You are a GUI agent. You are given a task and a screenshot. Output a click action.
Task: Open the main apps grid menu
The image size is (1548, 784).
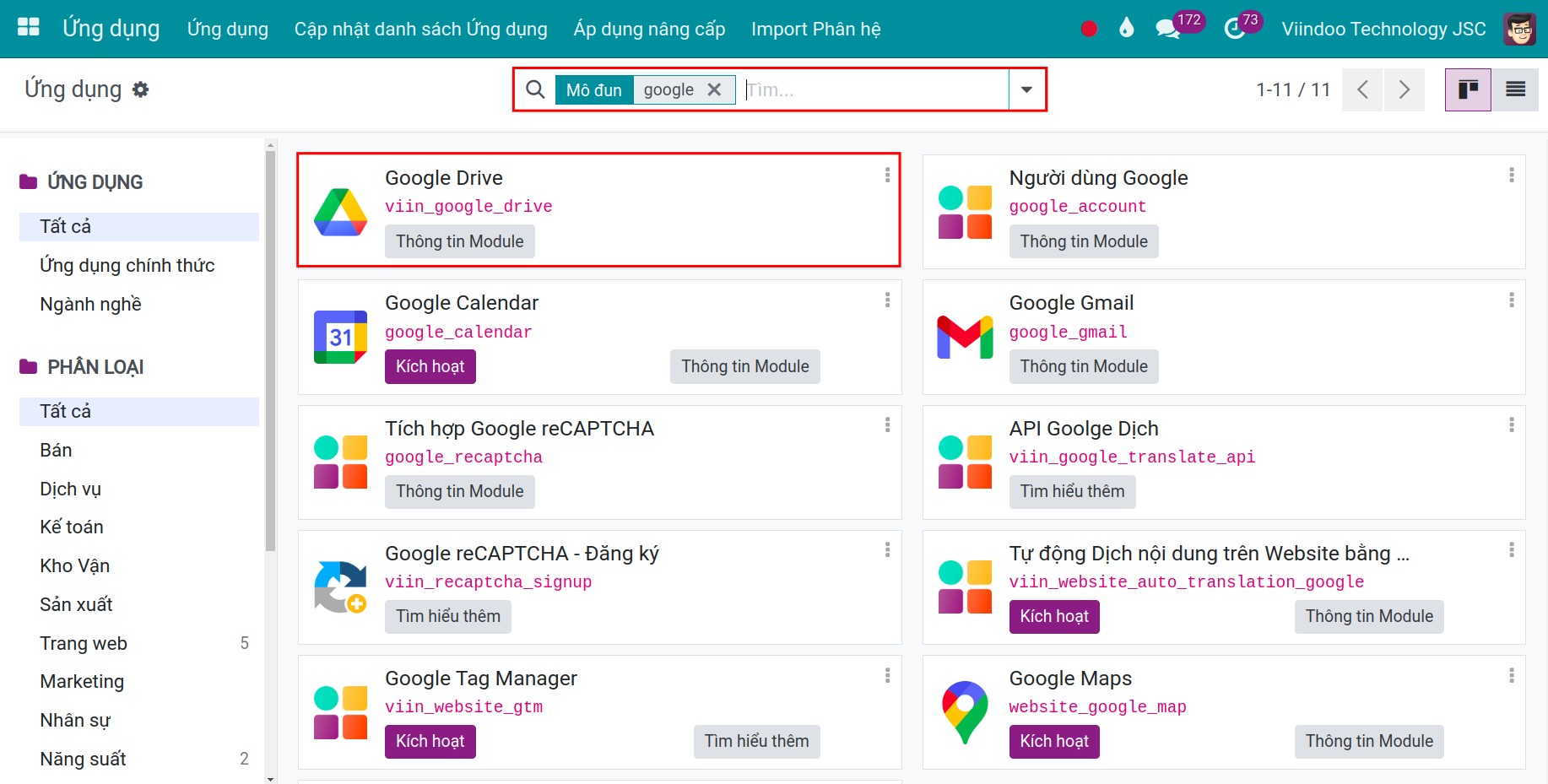click(29, 28)
